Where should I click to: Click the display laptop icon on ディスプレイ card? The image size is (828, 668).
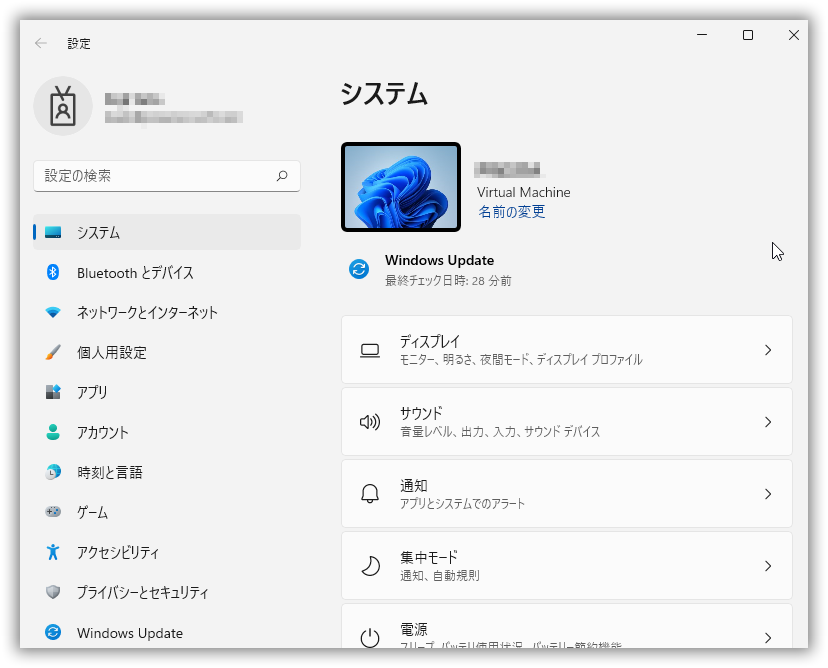[370, 351]
